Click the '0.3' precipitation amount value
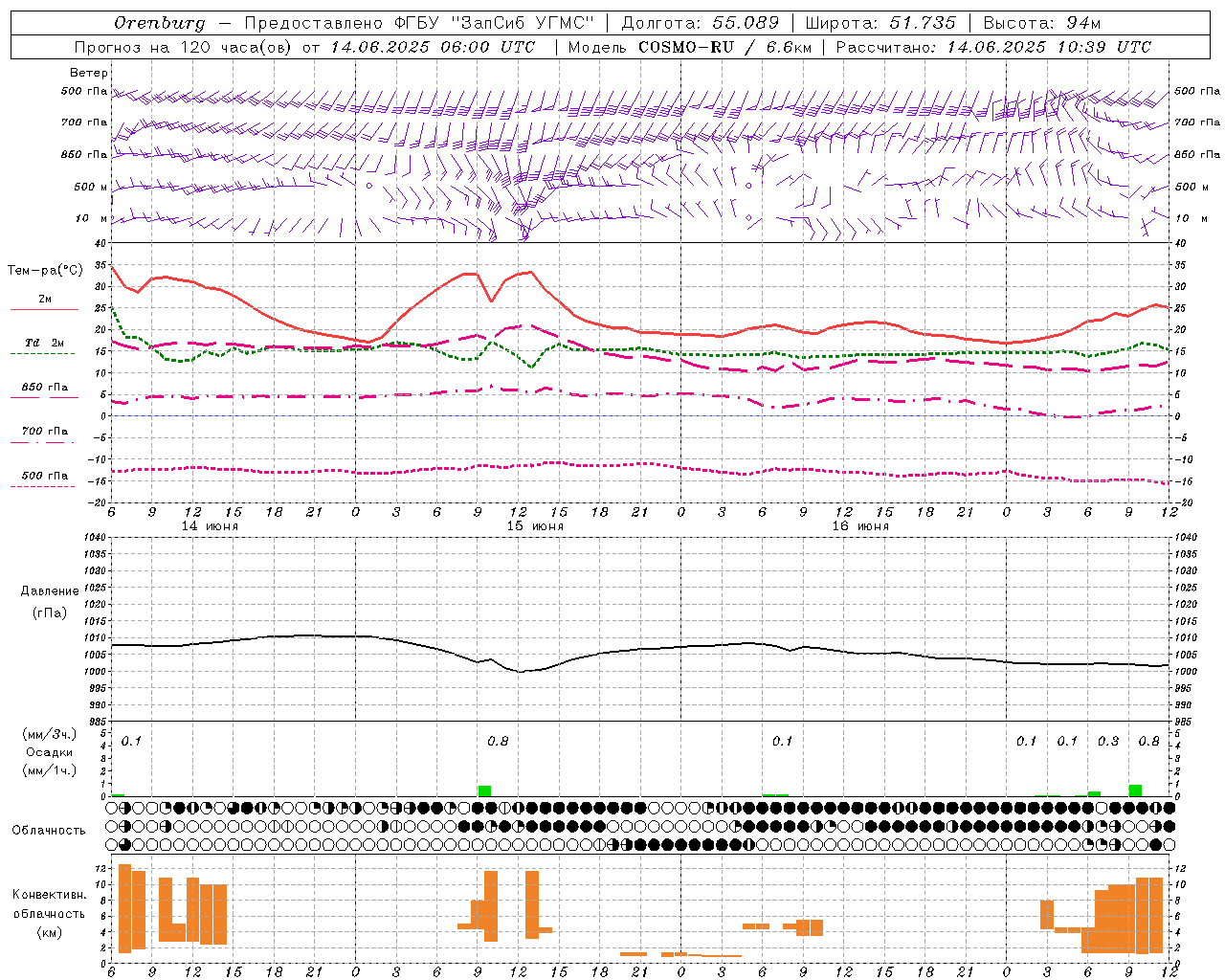 pos(1108,742)
